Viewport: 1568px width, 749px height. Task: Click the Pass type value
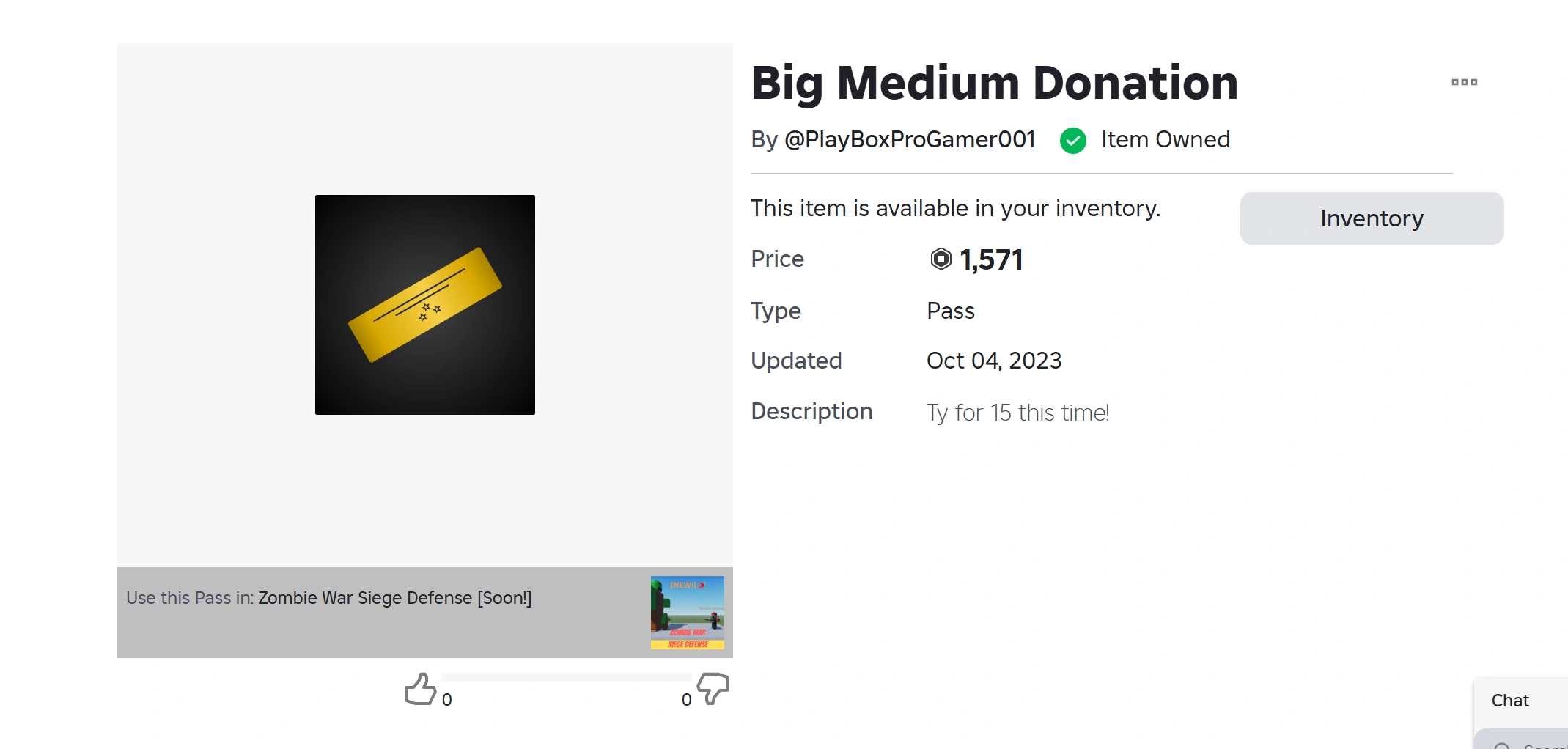click(x=950, y=311)
